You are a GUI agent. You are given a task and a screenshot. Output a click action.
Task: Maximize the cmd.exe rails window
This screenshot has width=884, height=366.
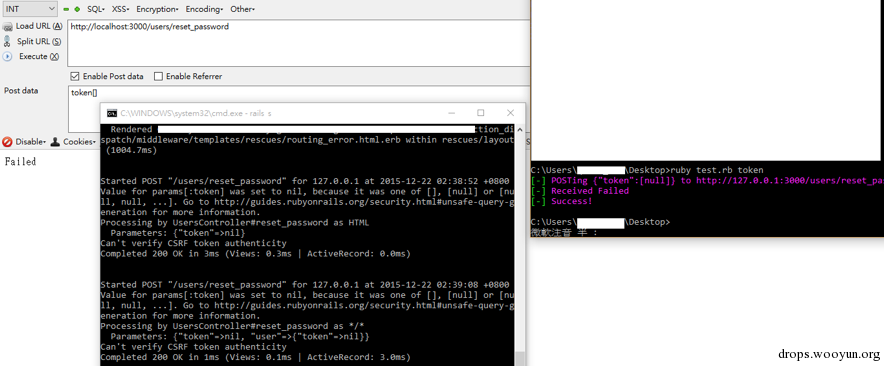pos(481,113)
